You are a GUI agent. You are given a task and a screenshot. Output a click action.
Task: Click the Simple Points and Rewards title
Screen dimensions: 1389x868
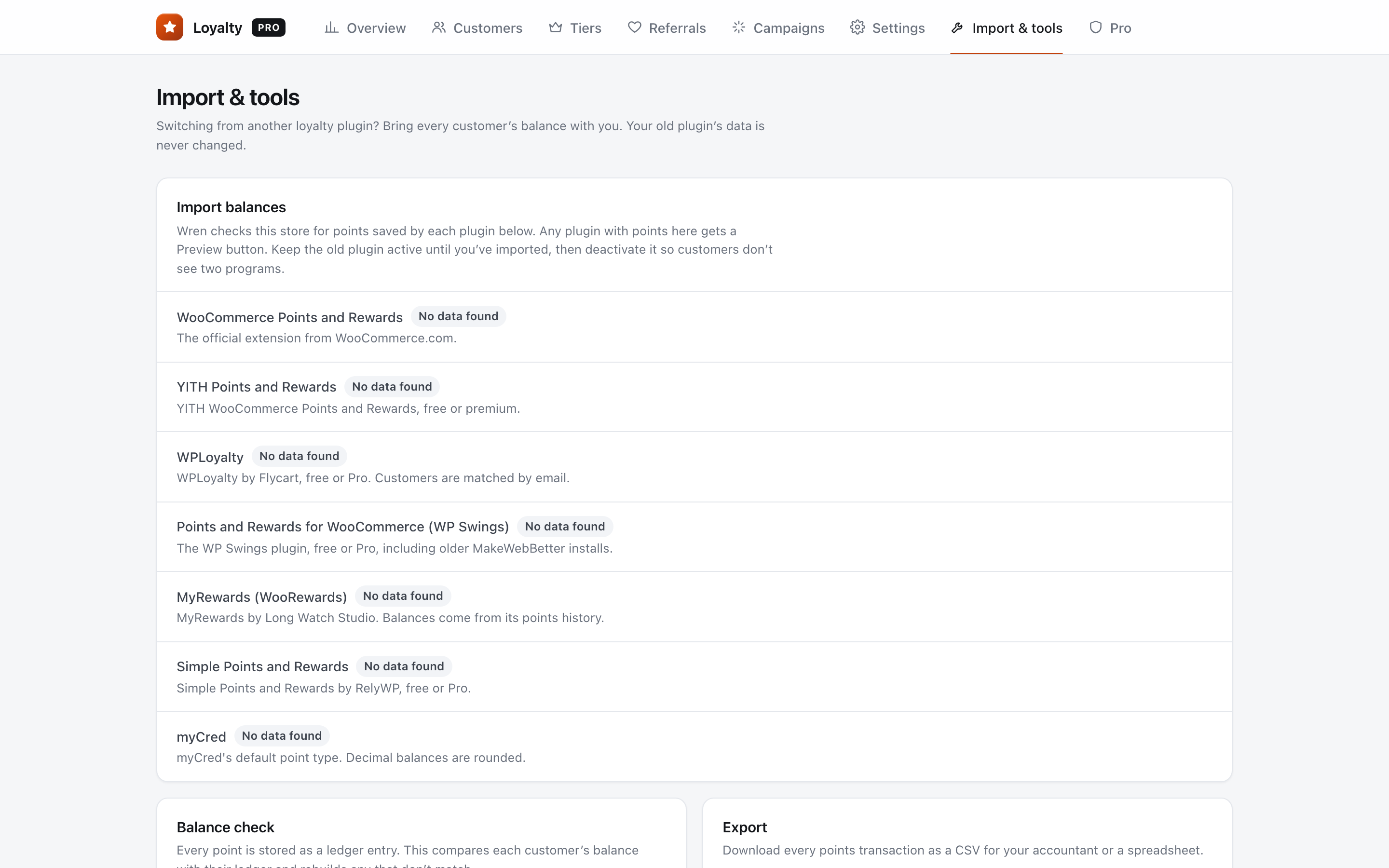[262, 666]
